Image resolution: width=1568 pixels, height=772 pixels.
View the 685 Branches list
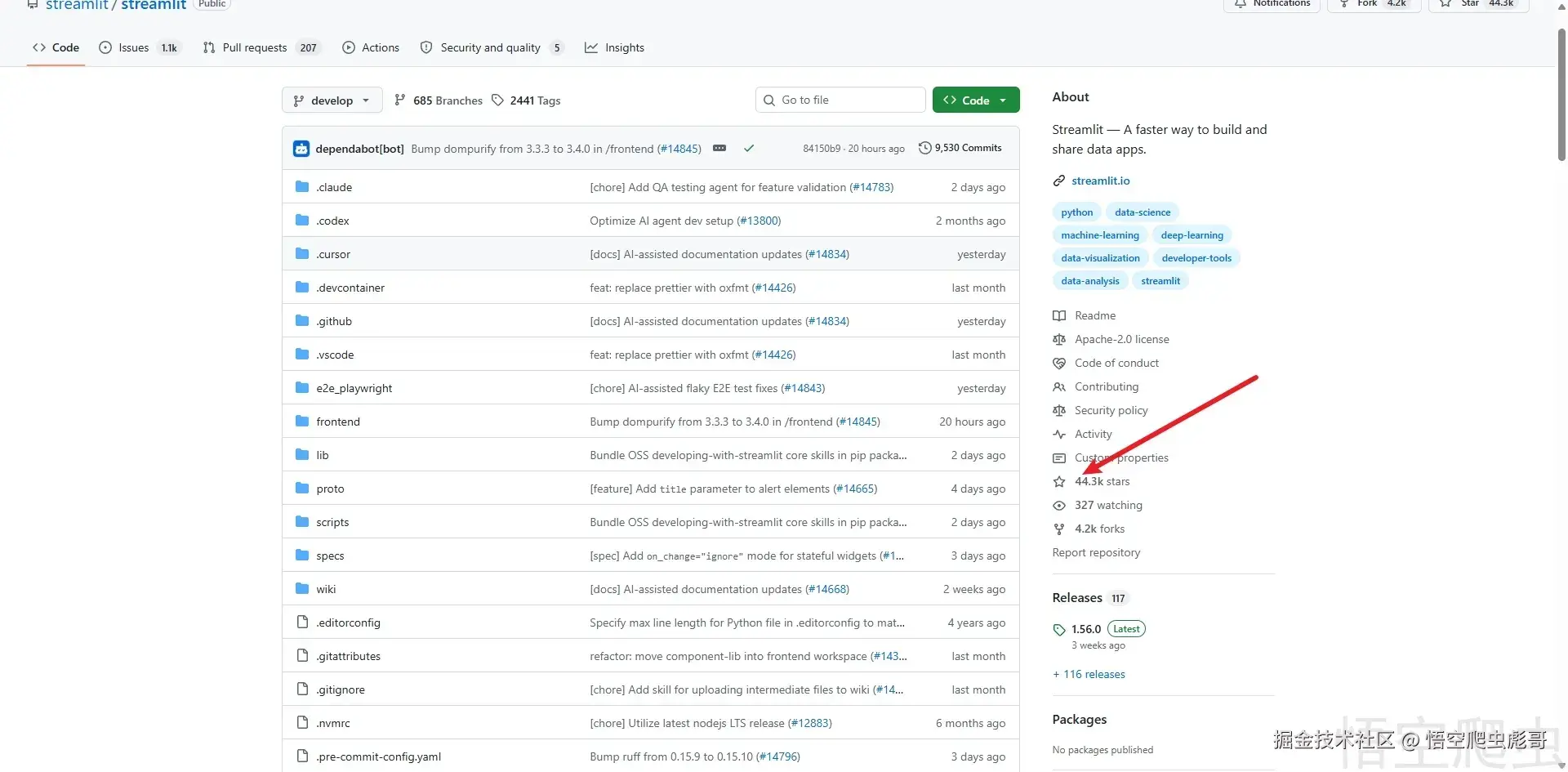[x=439, y=100]
